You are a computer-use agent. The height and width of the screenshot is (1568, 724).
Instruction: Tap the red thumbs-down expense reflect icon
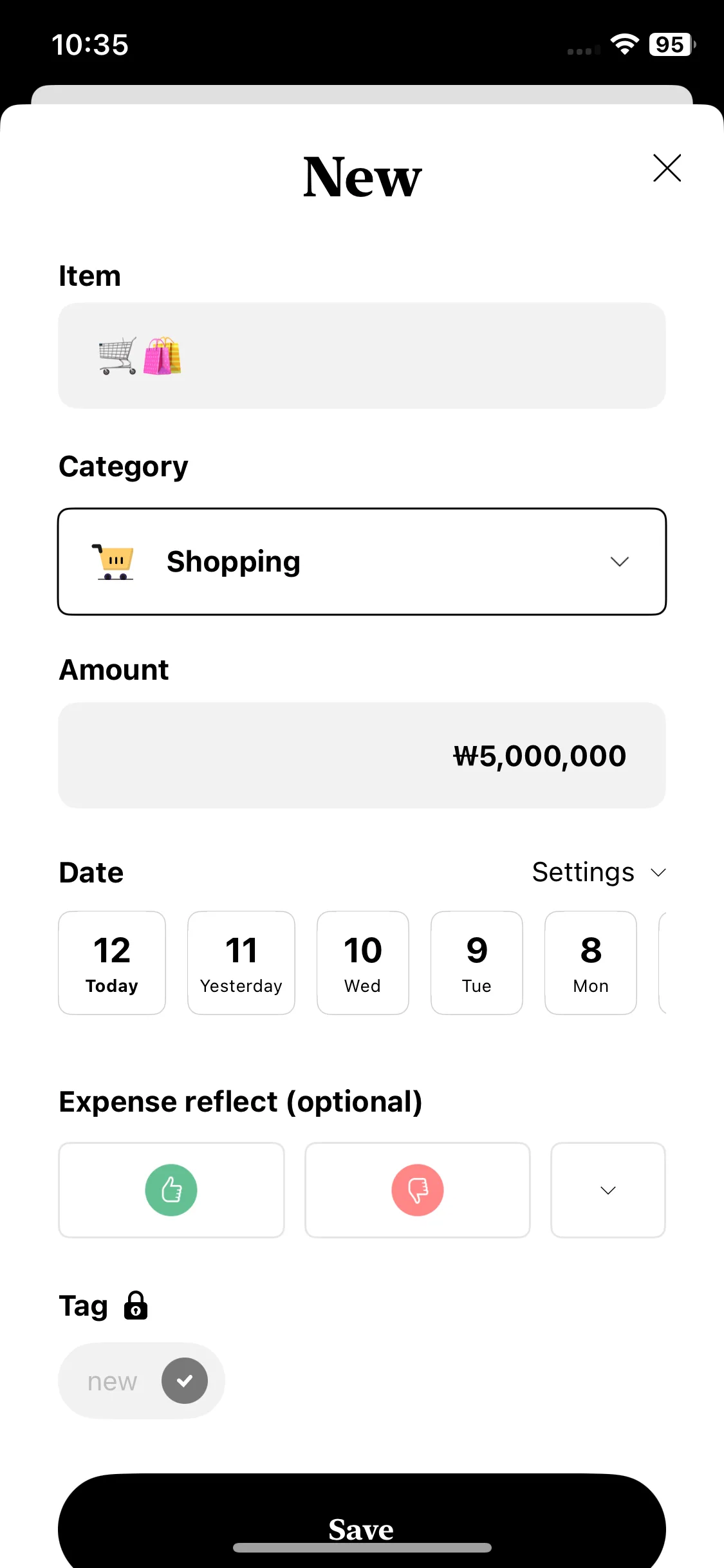point(418,1190)
